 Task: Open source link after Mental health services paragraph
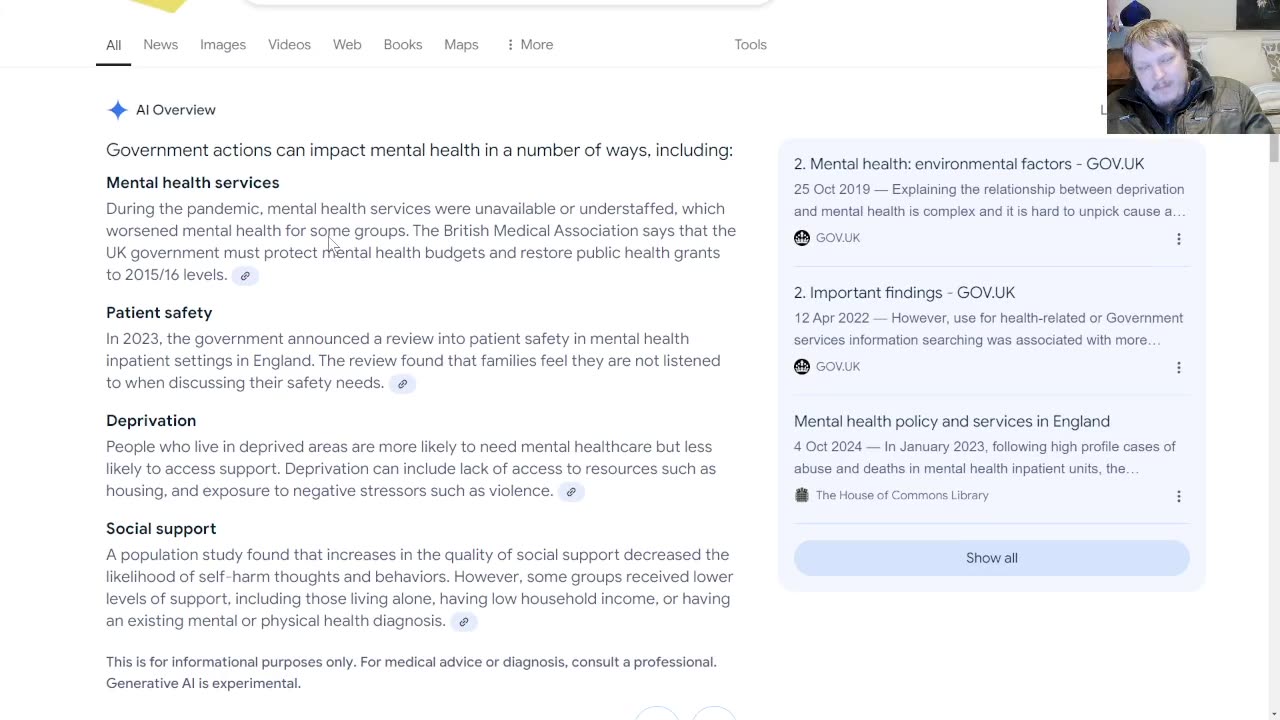click(245, 276)
